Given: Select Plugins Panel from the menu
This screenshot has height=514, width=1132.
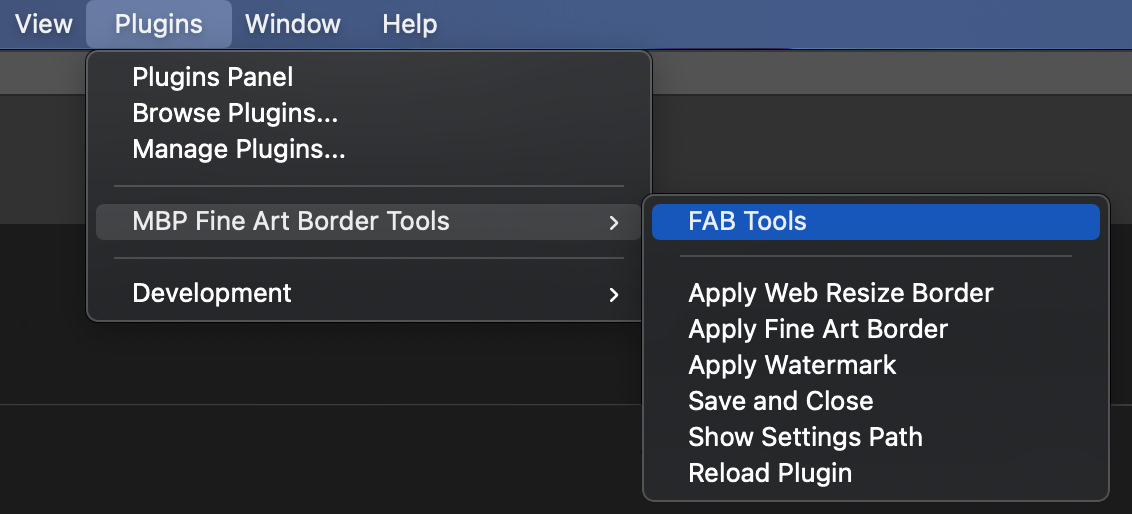Looking at the screenshot, I should [x=213, y=78].
